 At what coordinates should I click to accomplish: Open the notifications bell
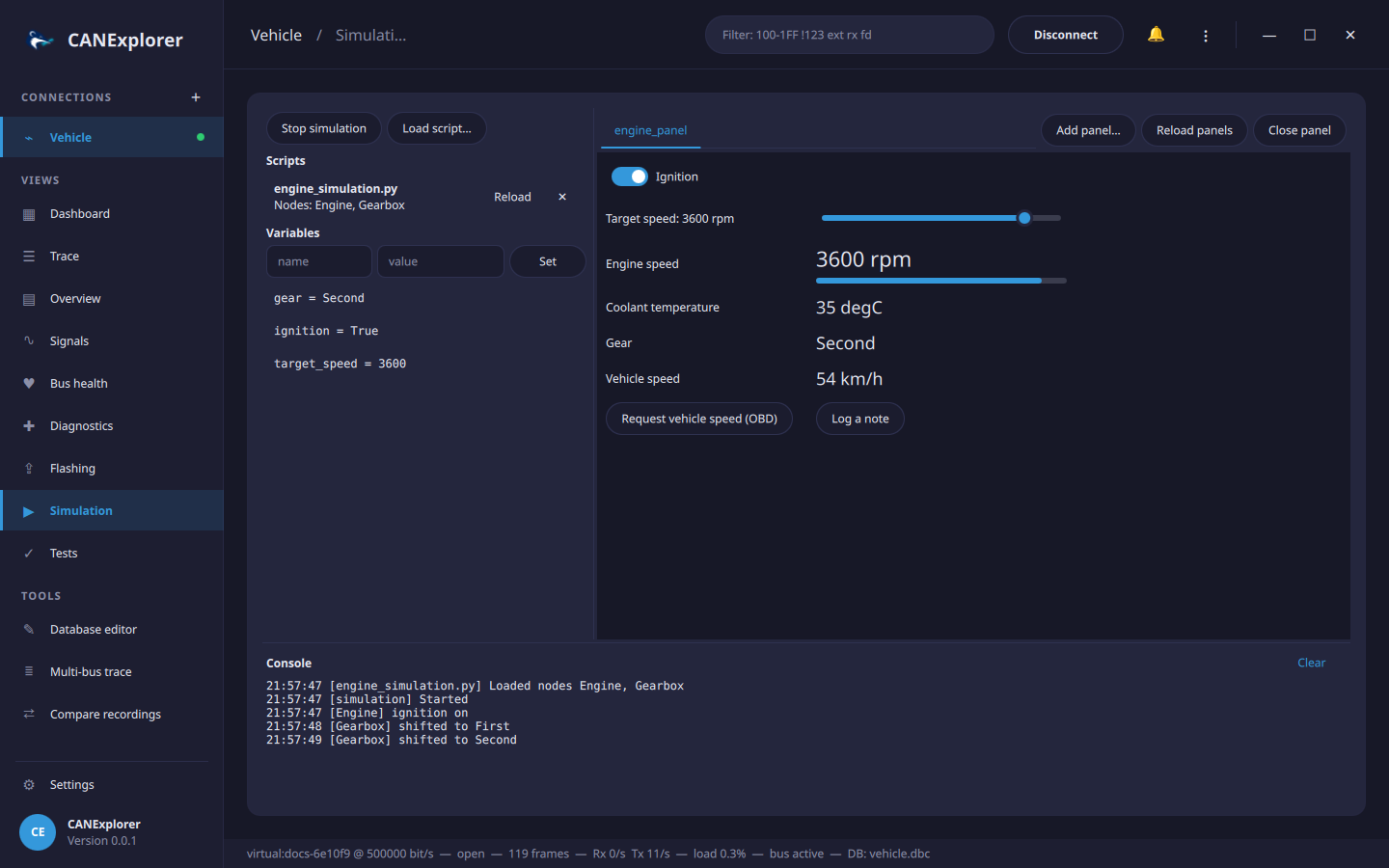pyautogui.click(x=1156, y=35)
